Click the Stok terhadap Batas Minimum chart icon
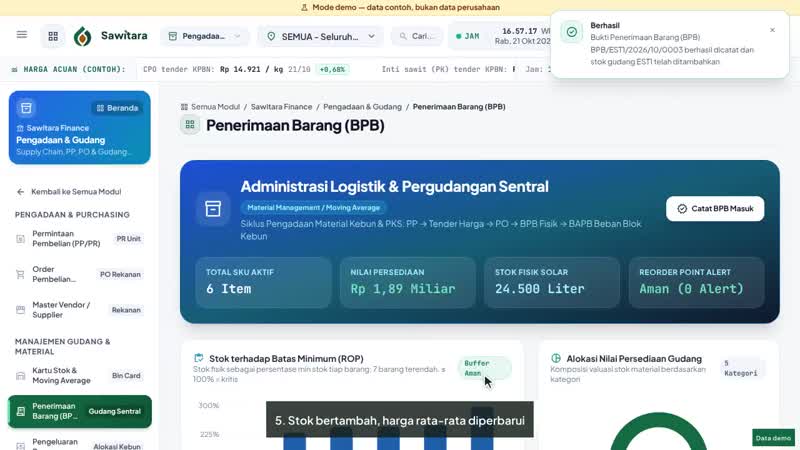The image size is (800, 450). coord(198,358)
